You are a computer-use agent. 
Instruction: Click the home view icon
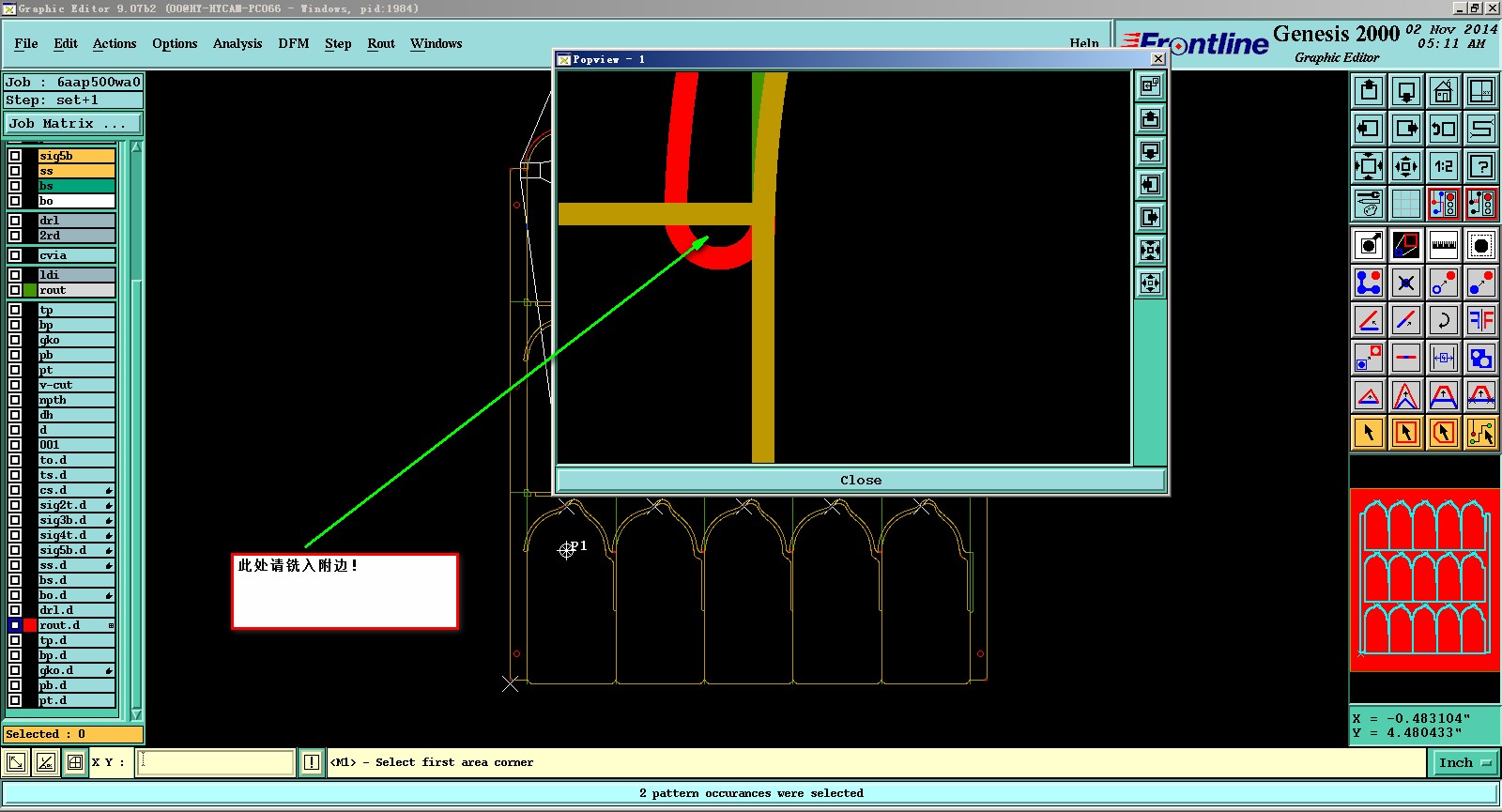1444,91
